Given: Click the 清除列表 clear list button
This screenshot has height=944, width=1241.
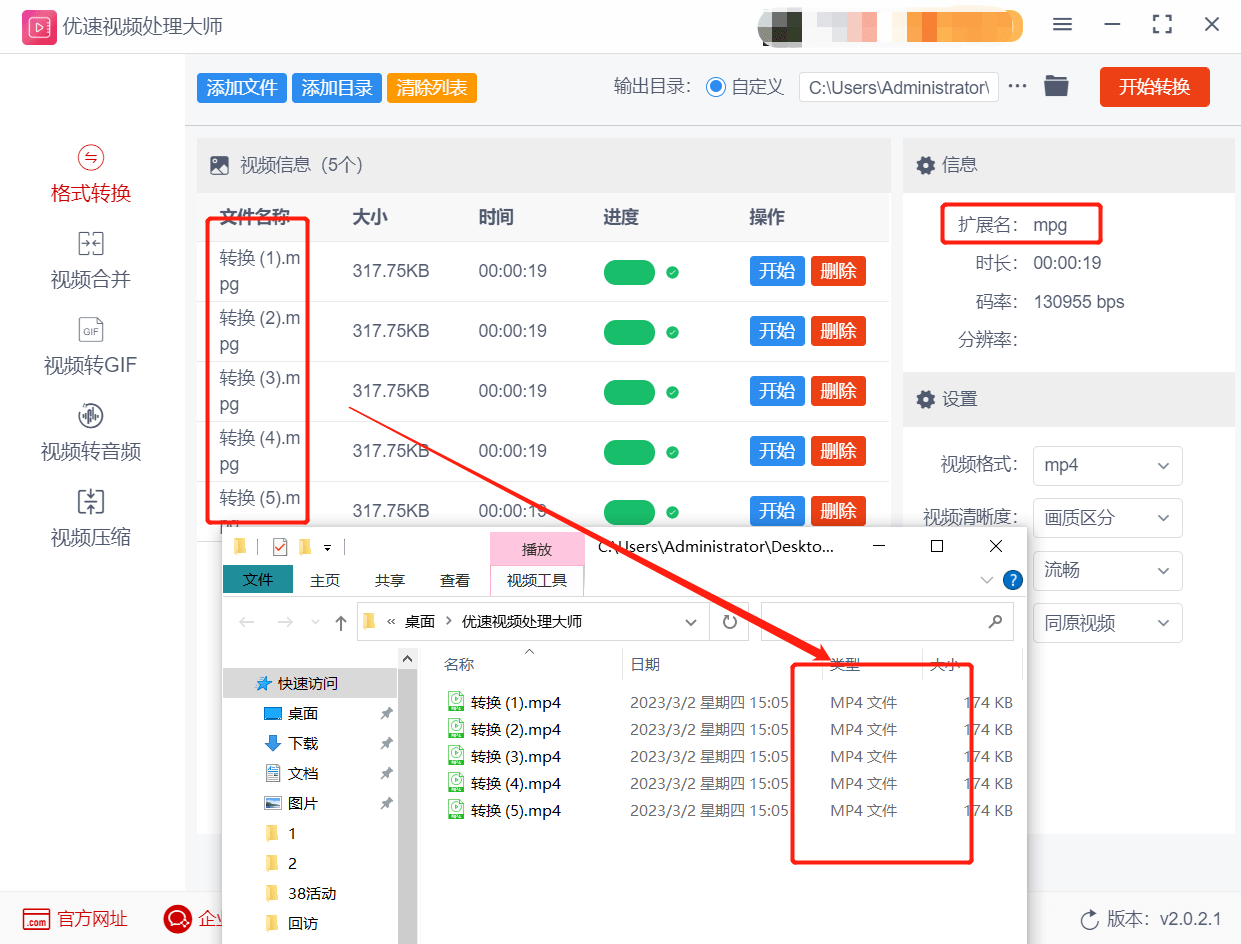Looking at the screenshot, I should pyautogui.click(x=432, y=88).
